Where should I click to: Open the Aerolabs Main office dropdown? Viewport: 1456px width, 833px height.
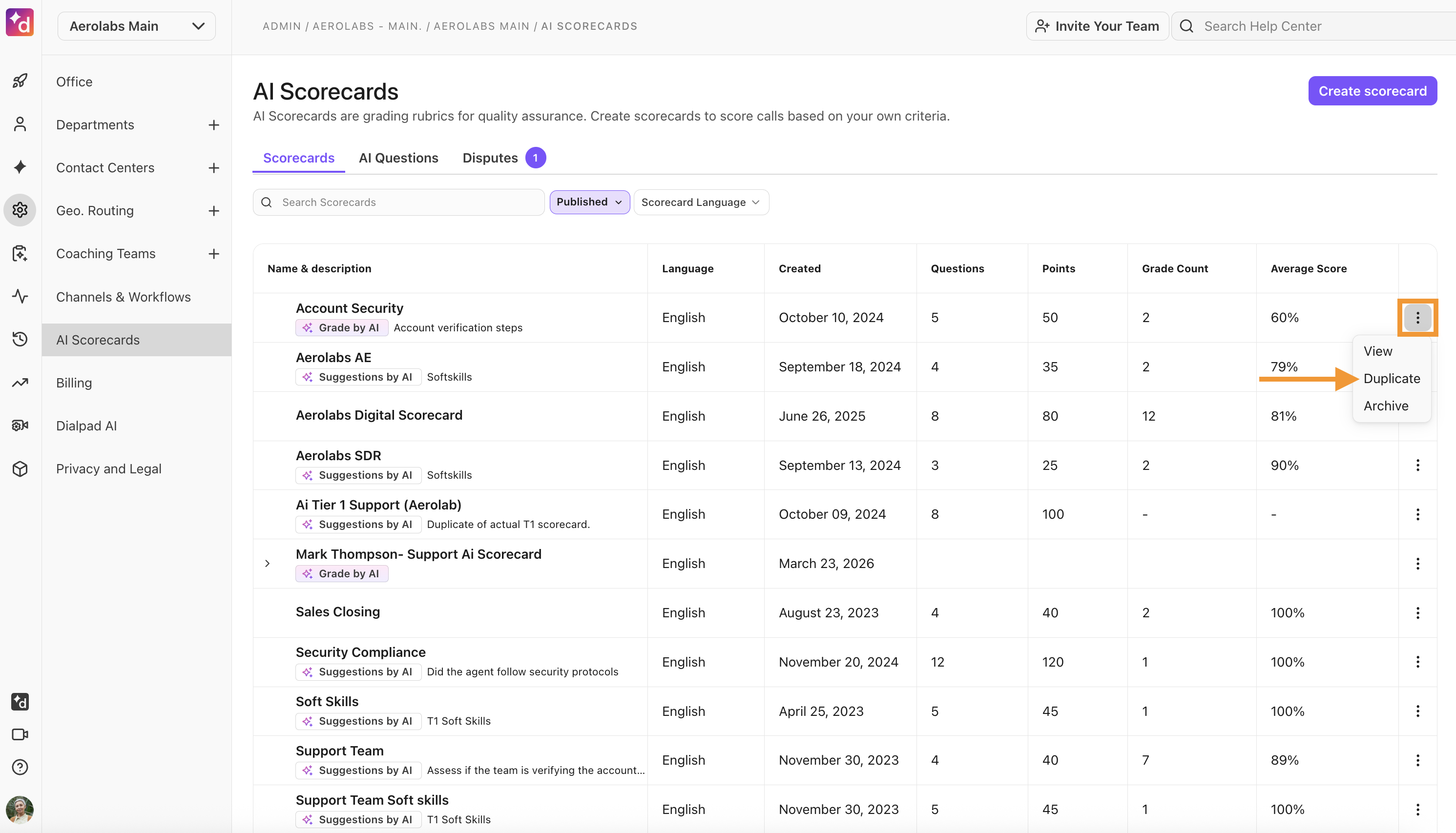click(136, 26)
